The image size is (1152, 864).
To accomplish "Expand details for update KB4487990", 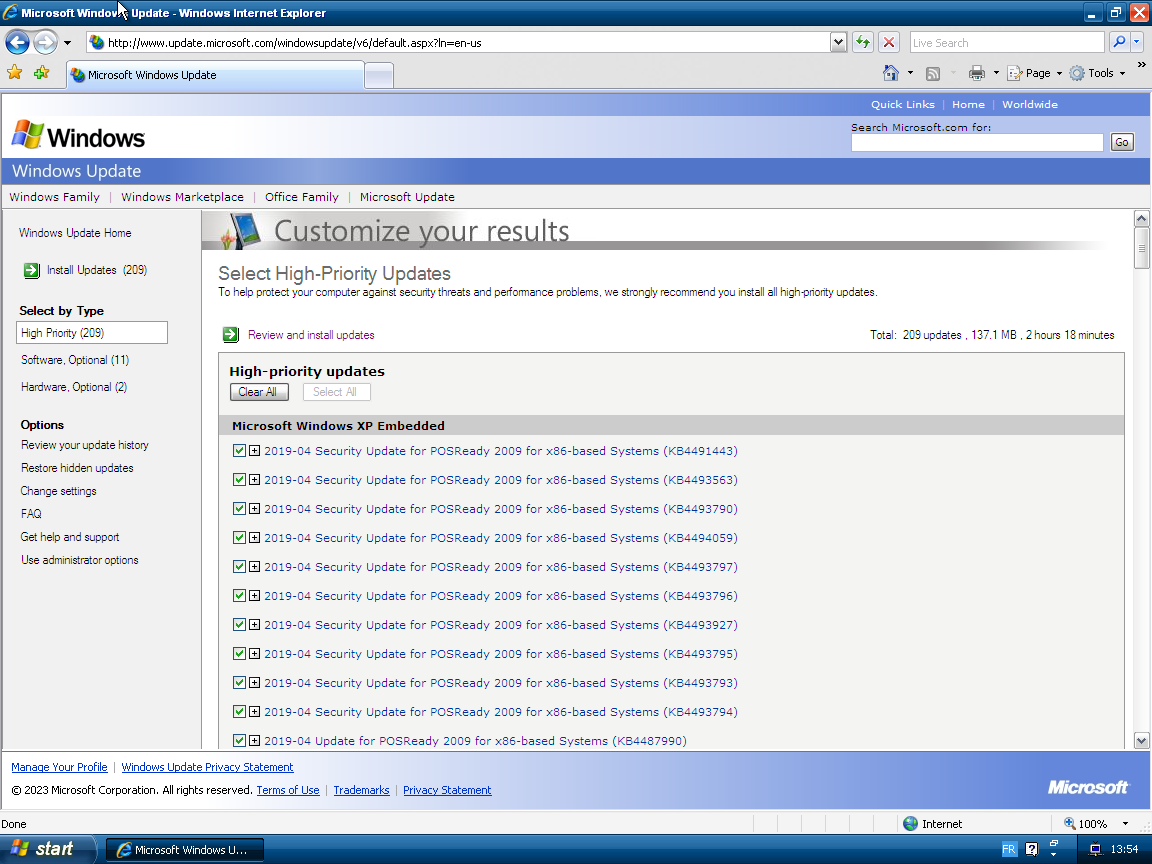I will pos(254,741).
